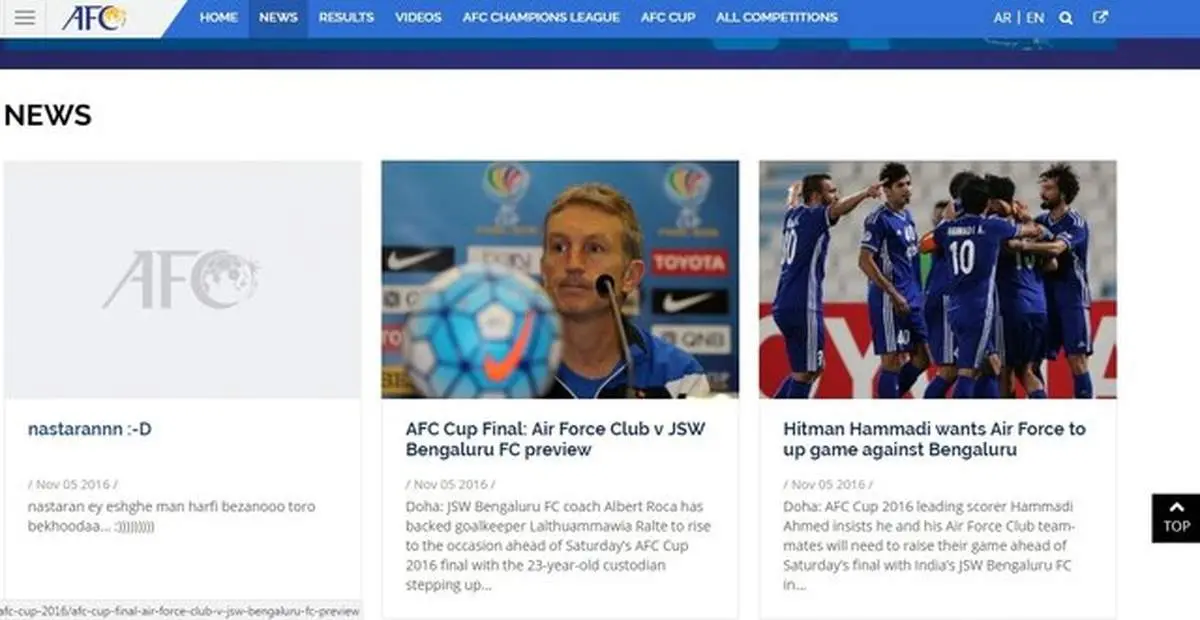Open the AFC CUP page

[668, 17]
